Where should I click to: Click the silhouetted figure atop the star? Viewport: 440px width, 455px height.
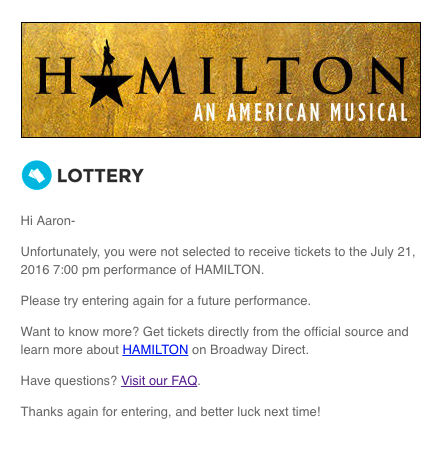click(108, 57)
